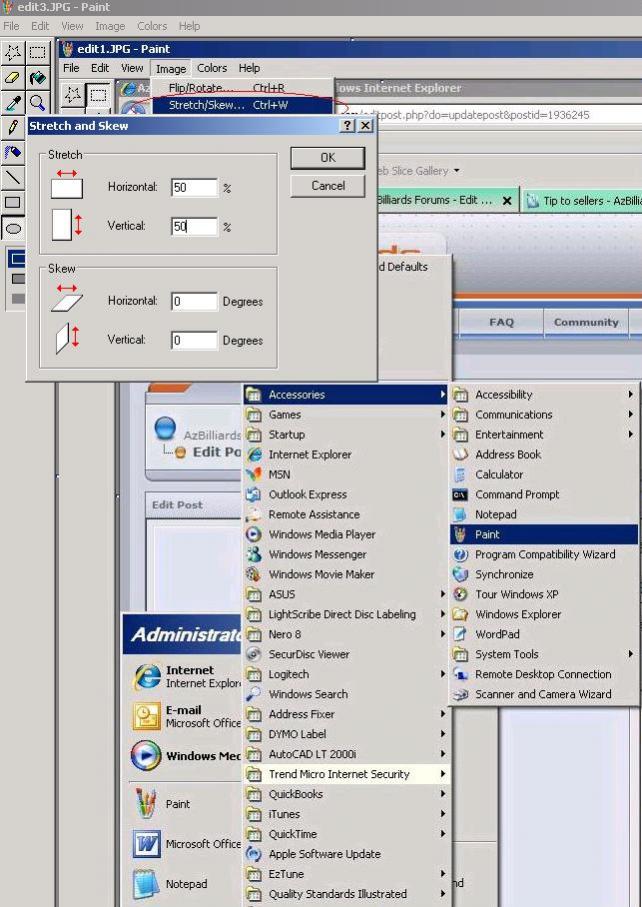The height and width of the screenshot is (907, 642).
Task: Click the Windows Messenger icon
Action: point(254,554)
